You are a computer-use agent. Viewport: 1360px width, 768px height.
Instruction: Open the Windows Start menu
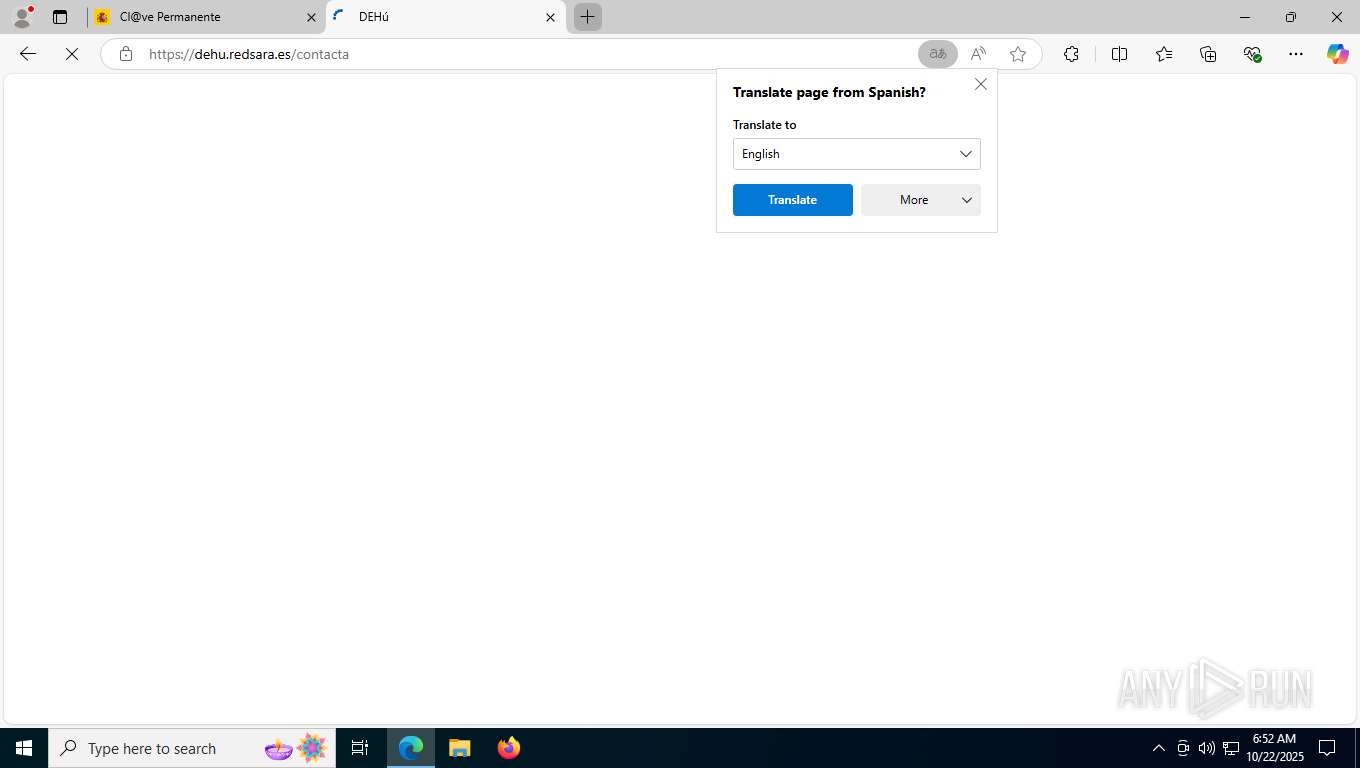pos(24,748)
